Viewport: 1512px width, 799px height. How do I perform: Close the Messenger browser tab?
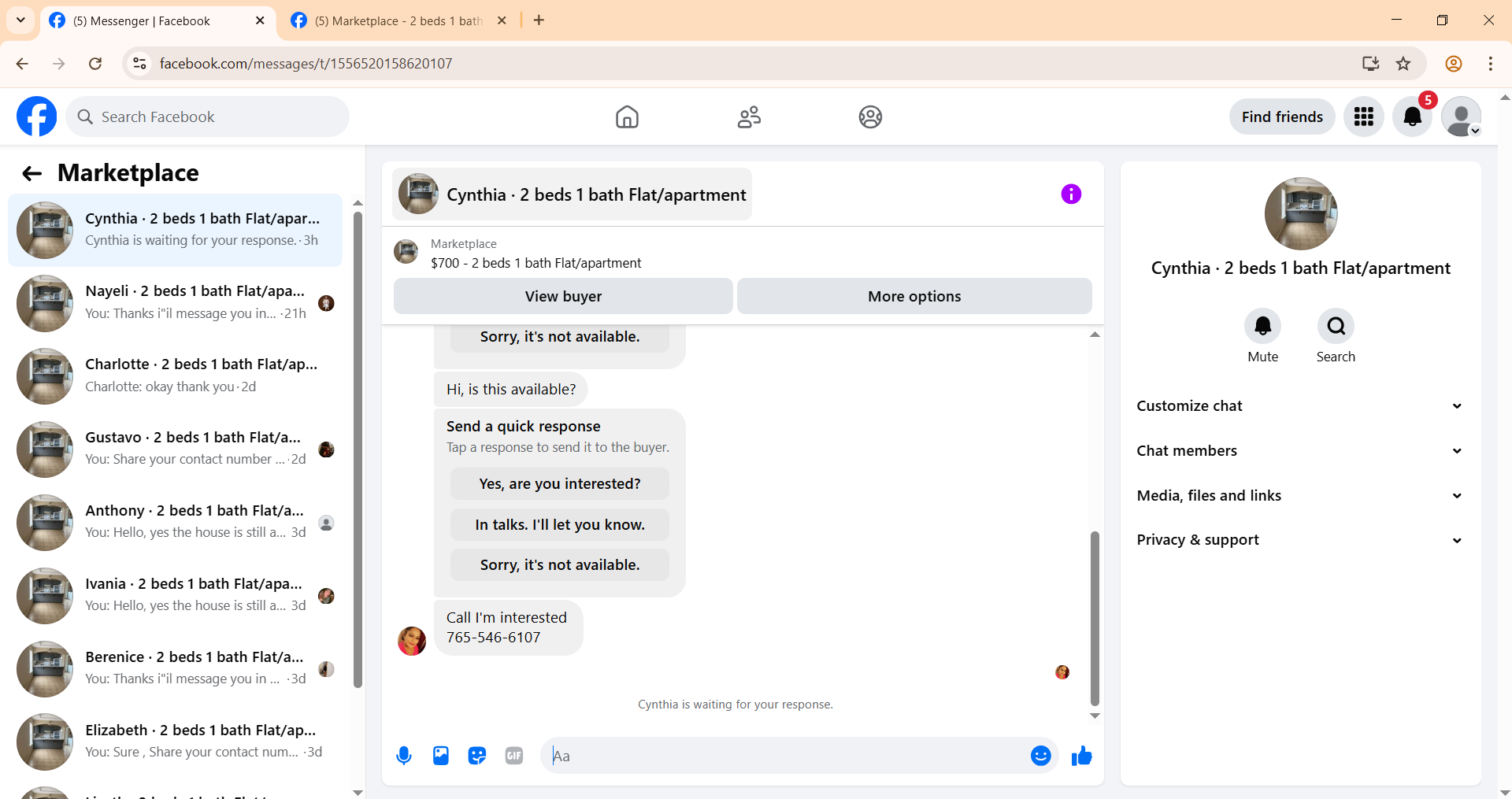pos(260,20)
